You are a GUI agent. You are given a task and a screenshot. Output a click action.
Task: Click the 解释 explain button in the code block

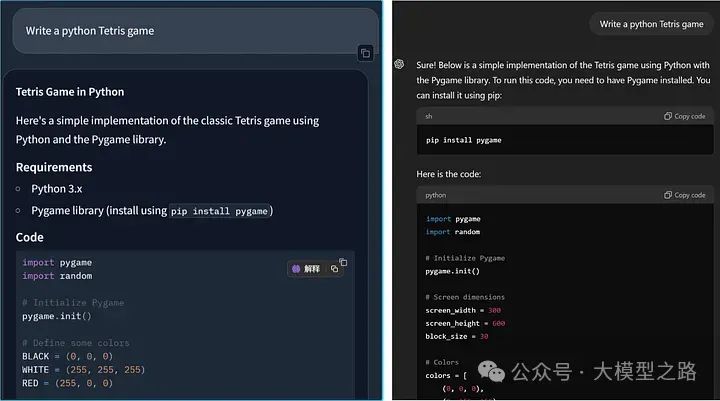(306, 268)
